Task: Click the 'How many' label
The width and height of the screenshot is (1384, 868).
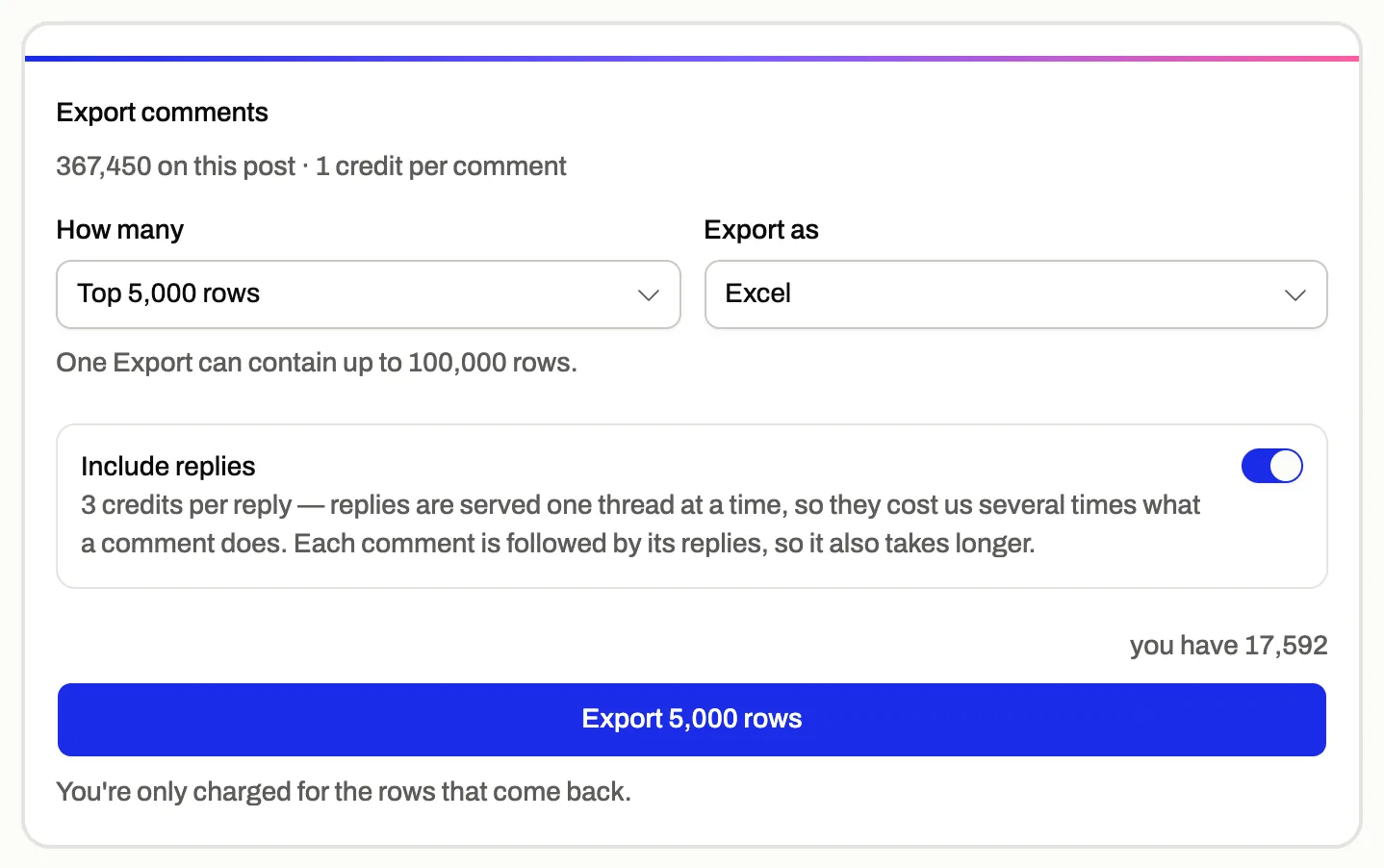Action: 120,230
